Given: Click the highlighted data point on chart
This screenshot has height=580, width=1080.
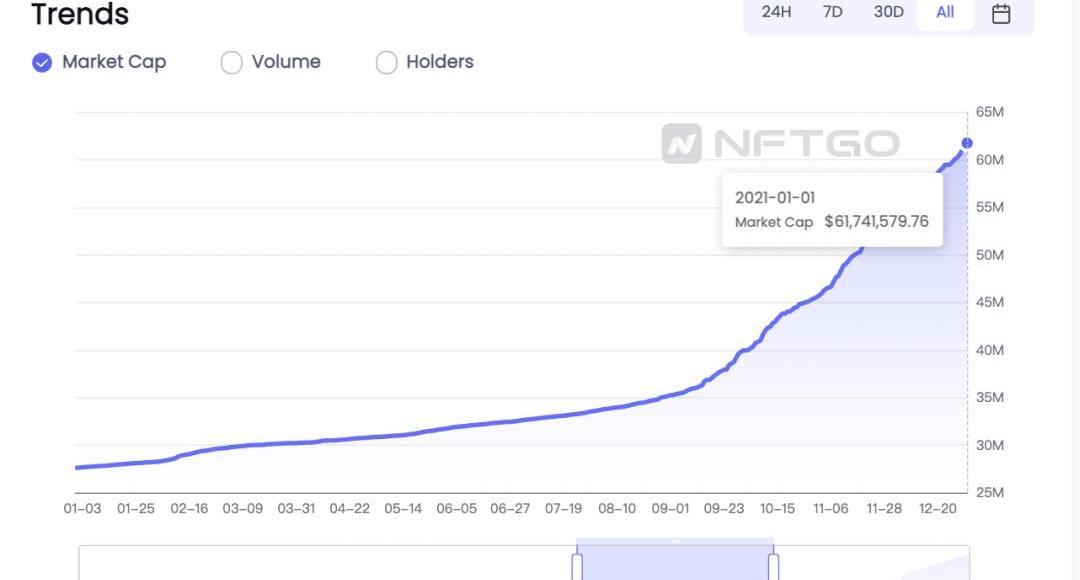Looking at the screenshot, I should pyautogui.click(x=967, y=143).
